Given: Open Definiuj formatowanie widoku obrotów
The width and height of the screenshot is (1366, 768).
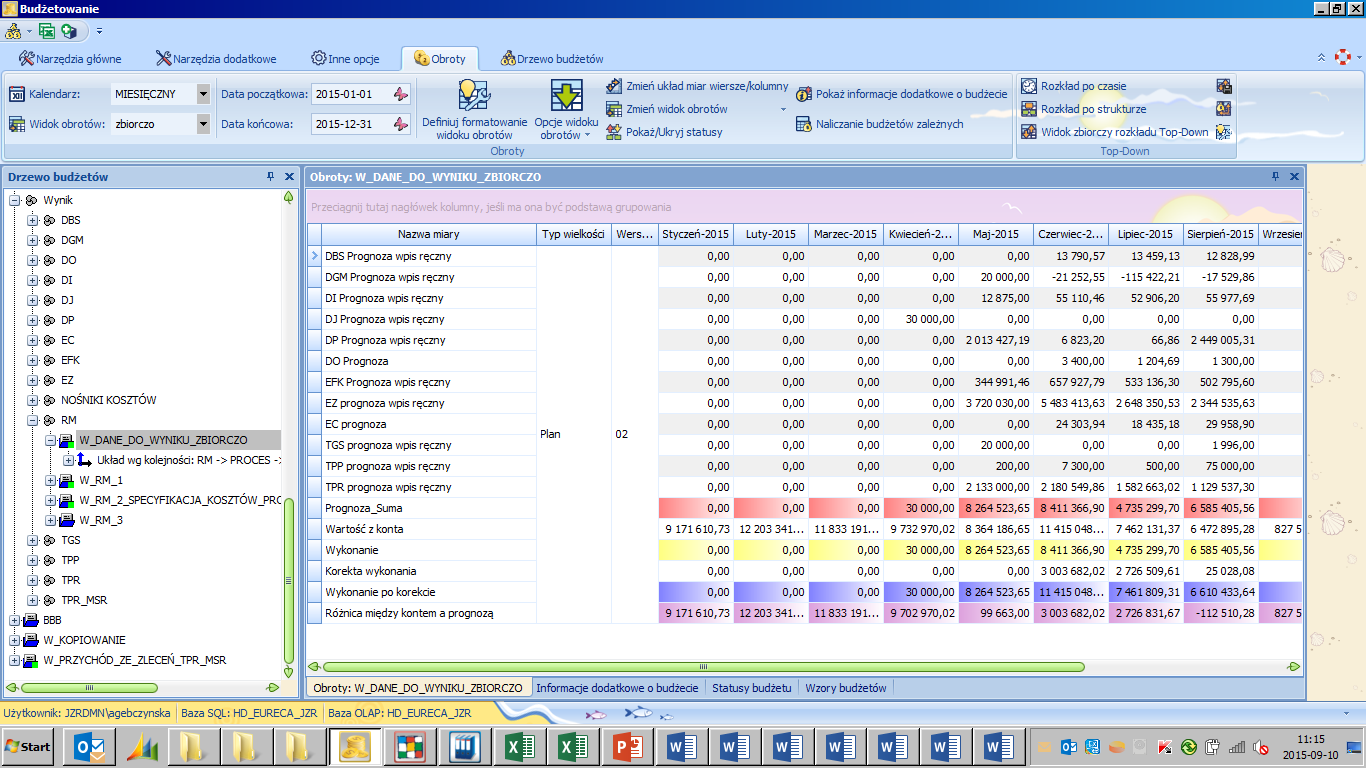Looking at the screenshot, I should (474, 110).
